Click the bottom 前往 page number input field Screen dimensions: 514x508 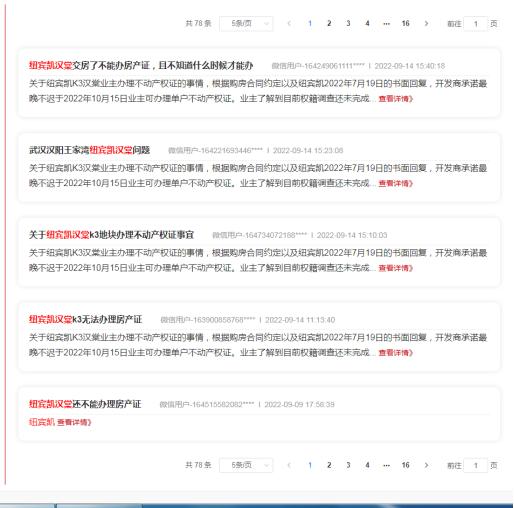point(476,465)
